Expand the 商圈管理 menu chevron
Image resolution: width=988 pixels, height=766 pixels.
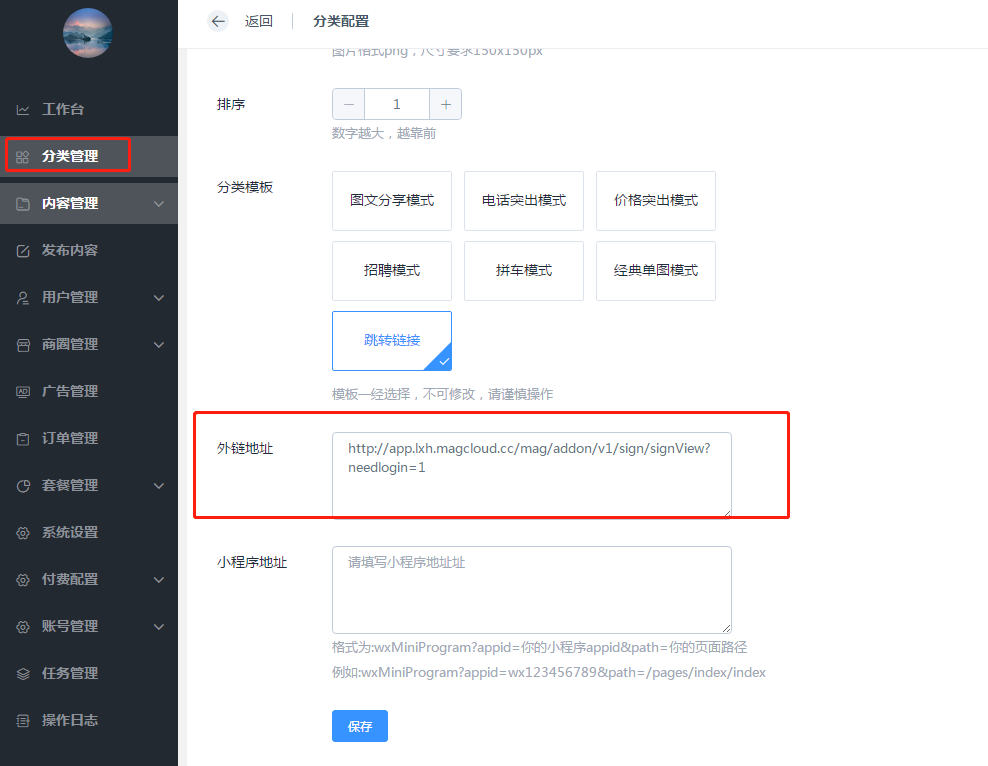click(158, 344)
